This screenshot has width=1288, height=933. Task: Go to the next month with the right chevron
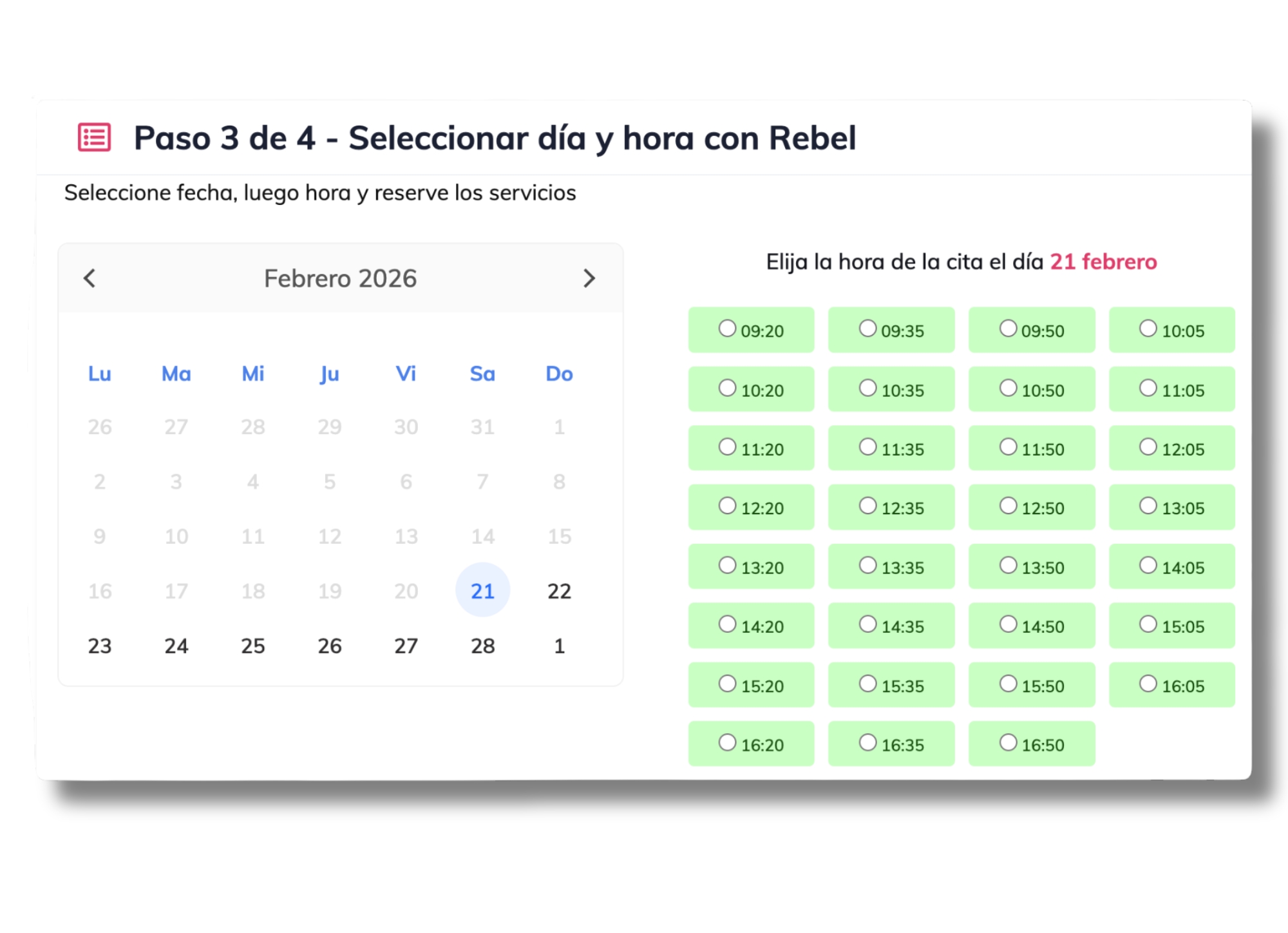coord(589,278)
